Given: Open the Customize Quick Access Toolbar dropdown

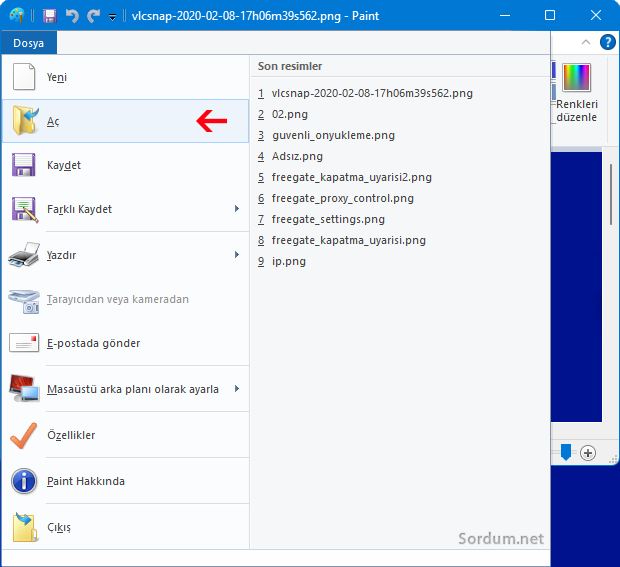Looking at the screenshot, I should tap(113, 17).
